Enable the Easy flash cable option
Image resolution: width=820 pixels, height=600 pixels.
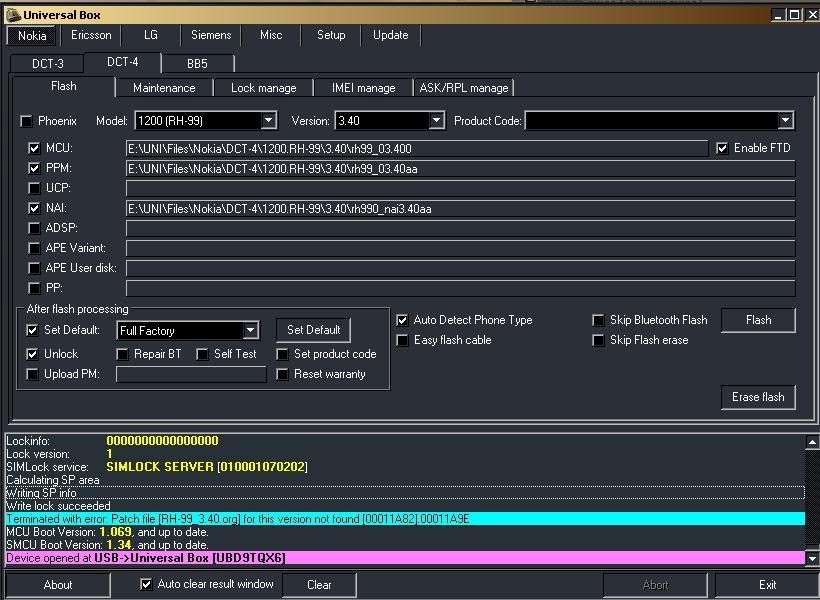(402, 341)
